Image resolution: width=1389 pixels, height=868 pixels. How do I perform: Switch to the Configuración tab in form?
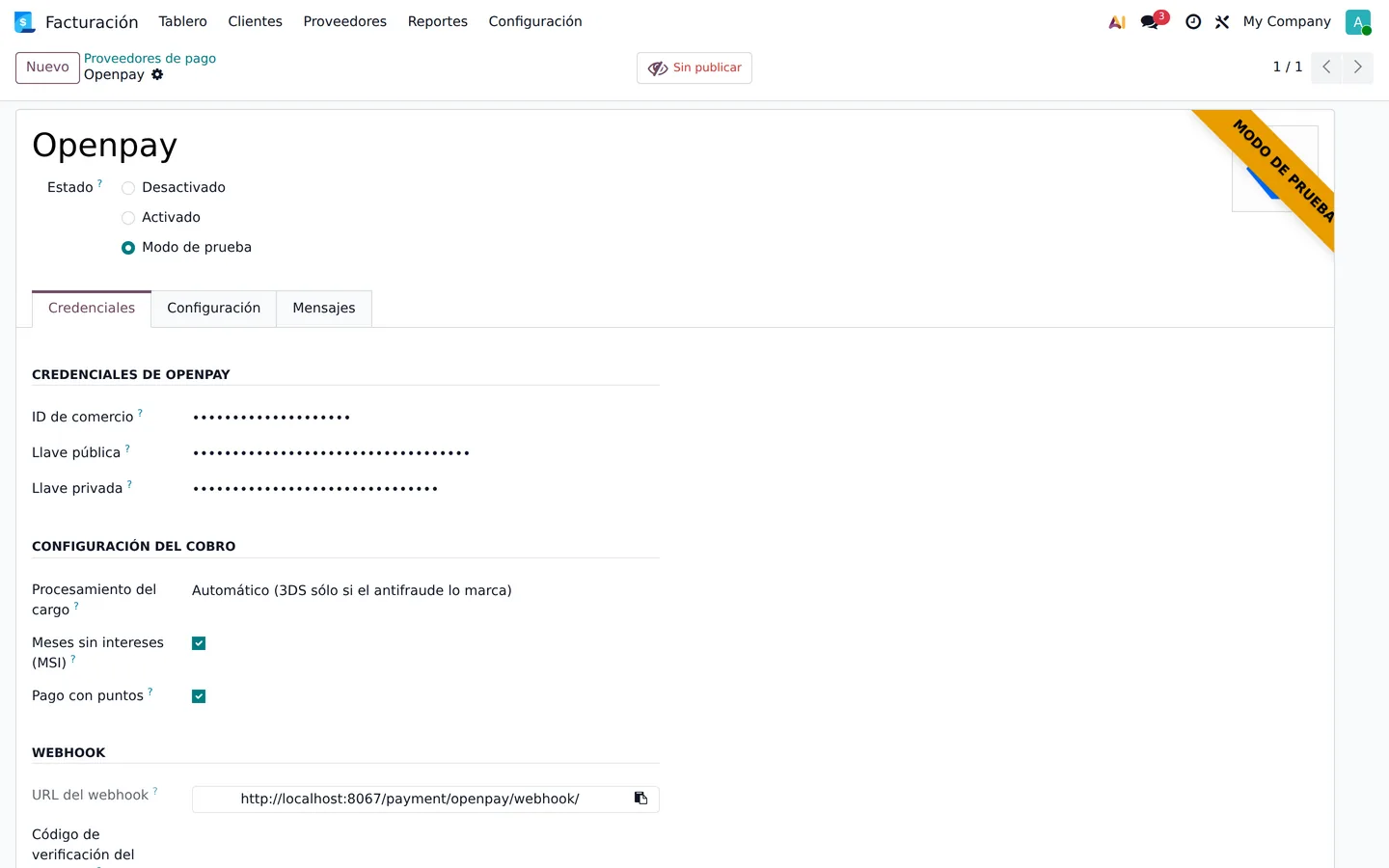point(214,309)
